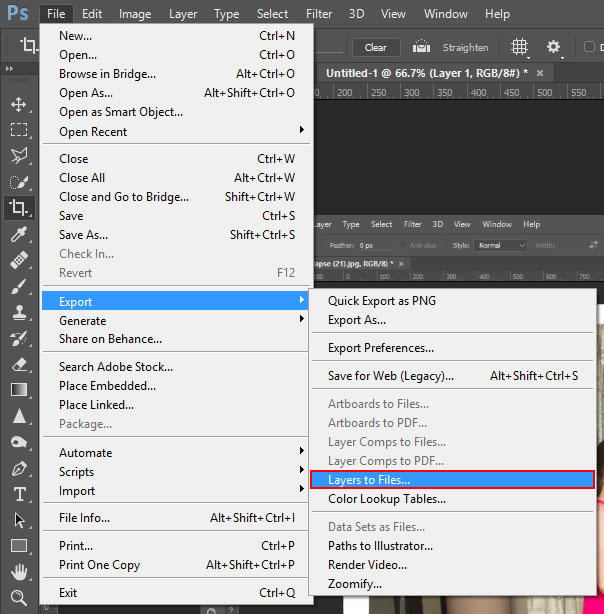This screenshot has height=614, width=604.
Task: Select the Eraser tool
Action: (x=18, y=365)
